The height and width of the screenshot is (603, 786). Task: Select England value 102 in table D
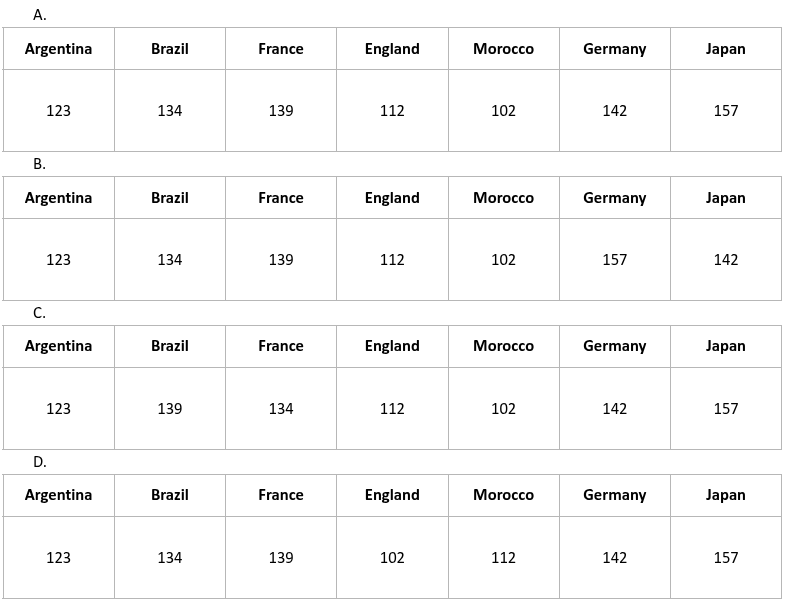[x=392, y=558]
